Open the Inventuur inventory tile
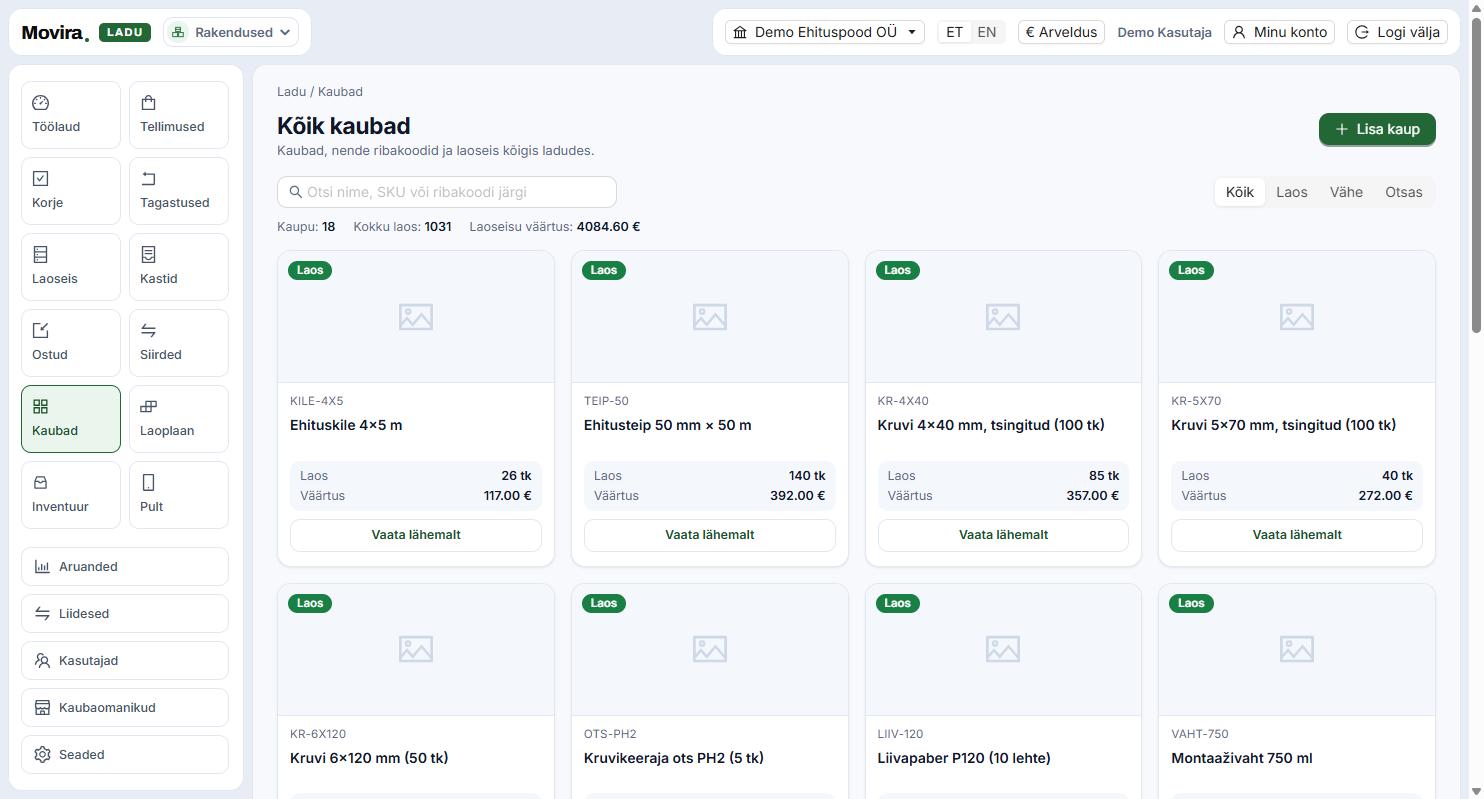 click(71, 495)
